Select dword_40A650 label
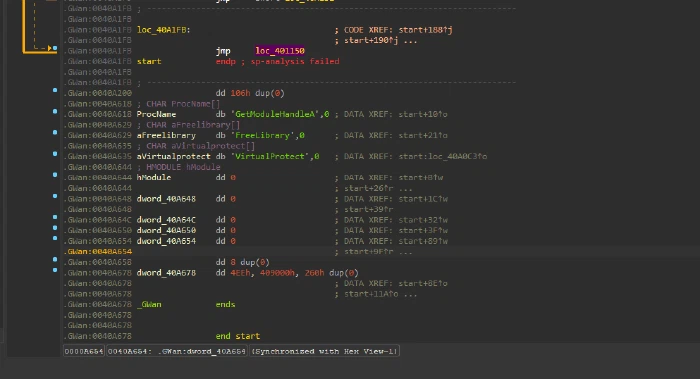The height and width of the screenshot is (379, 700). click(x=166, y=230)
